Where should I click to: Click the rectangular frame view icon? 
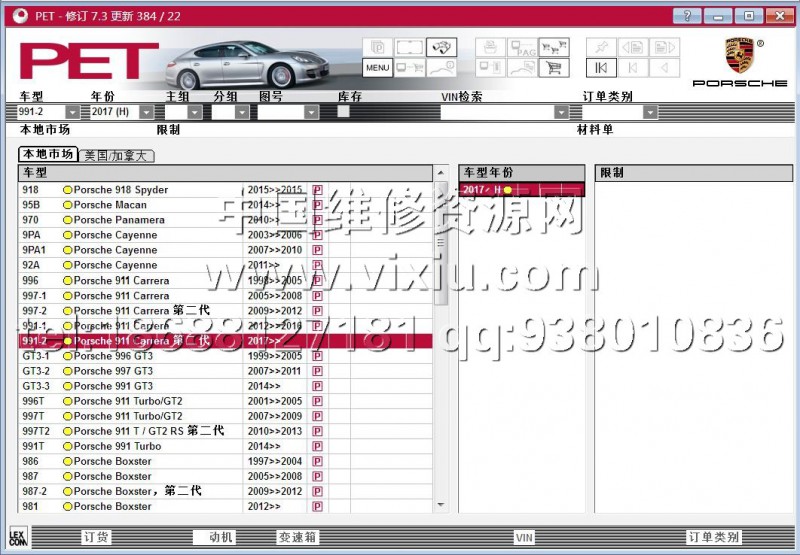click(409, 47)
